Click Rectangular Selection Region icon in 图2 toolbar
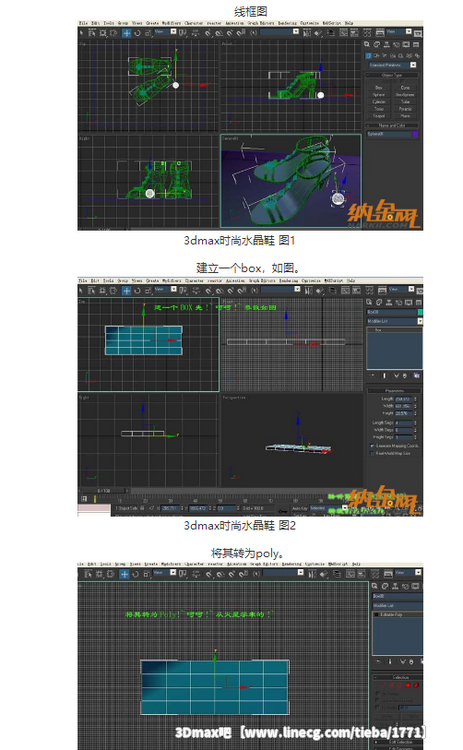Image resolution: width=463 pixels, height=750 pixels. click(103, 290)
